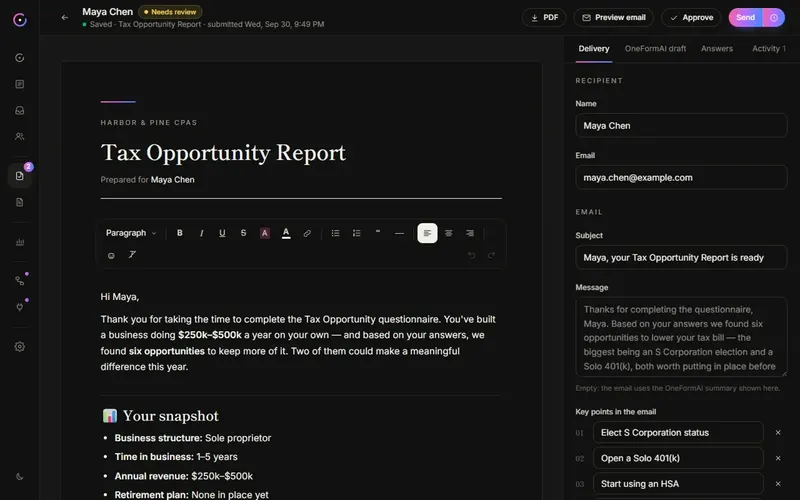This screenshot has height=500, width=800.
Task: Click the Time in business: 1–5 years bullet
Action: click(x=176, y=457)
